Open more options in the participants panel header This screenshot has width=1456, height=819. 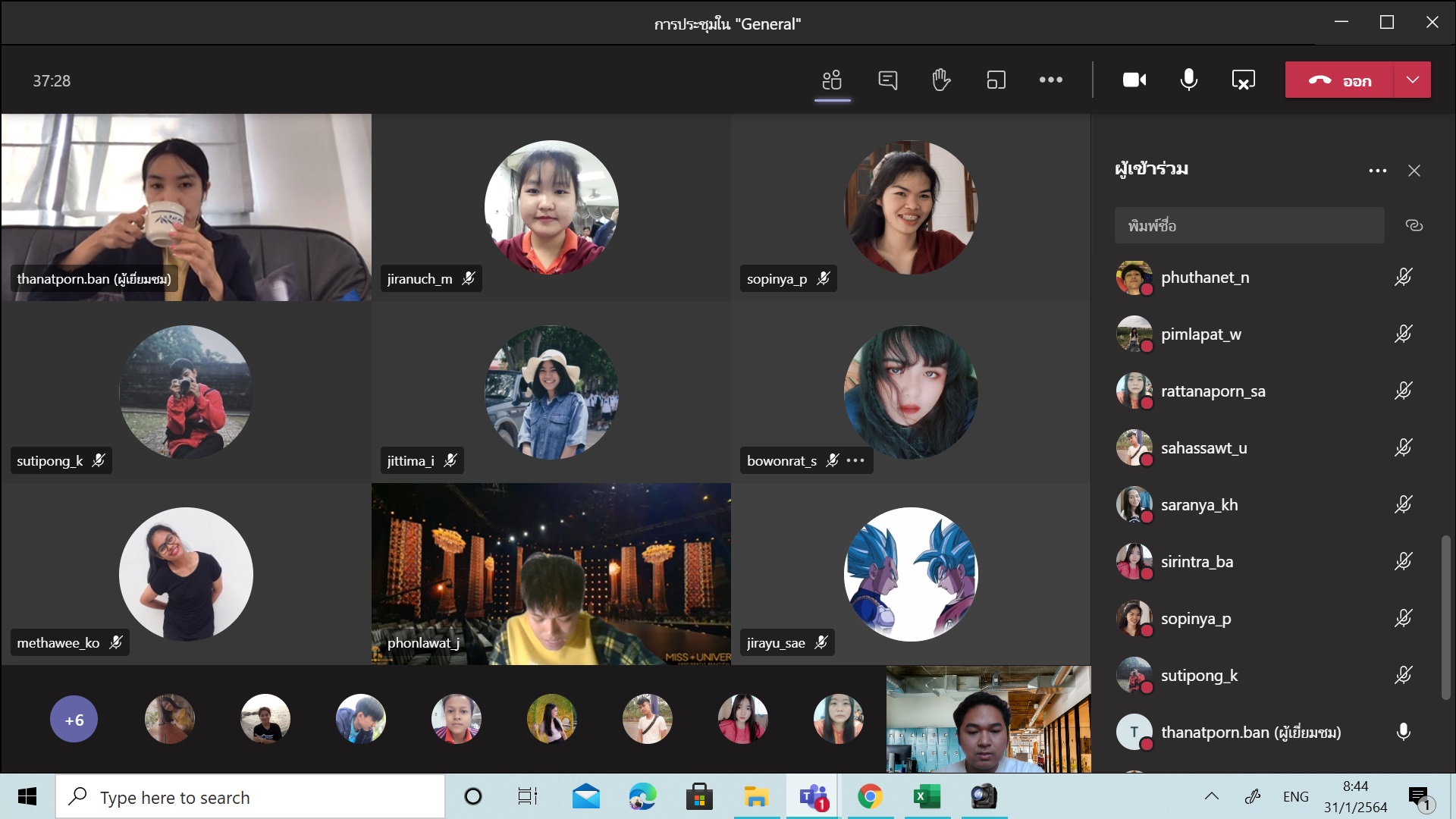(x=1377, y=171)
